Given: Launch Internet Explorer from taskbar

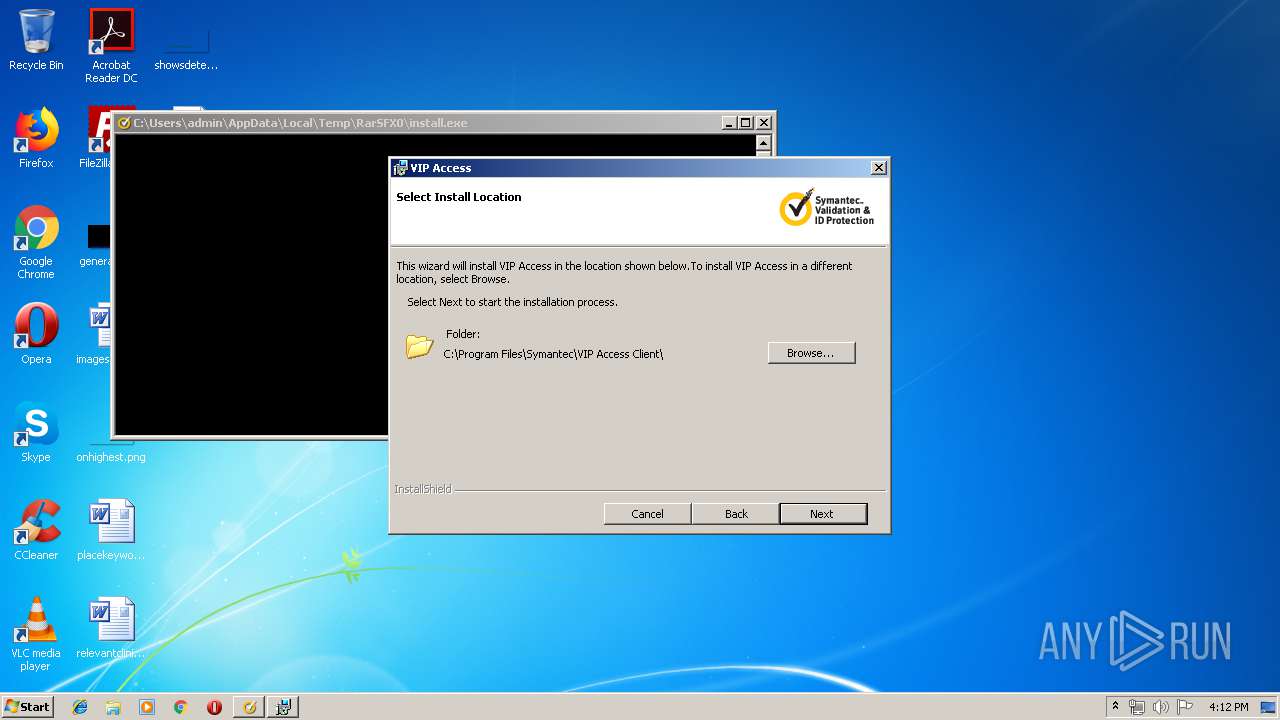Looking at the screenshot, I should 80,707.
